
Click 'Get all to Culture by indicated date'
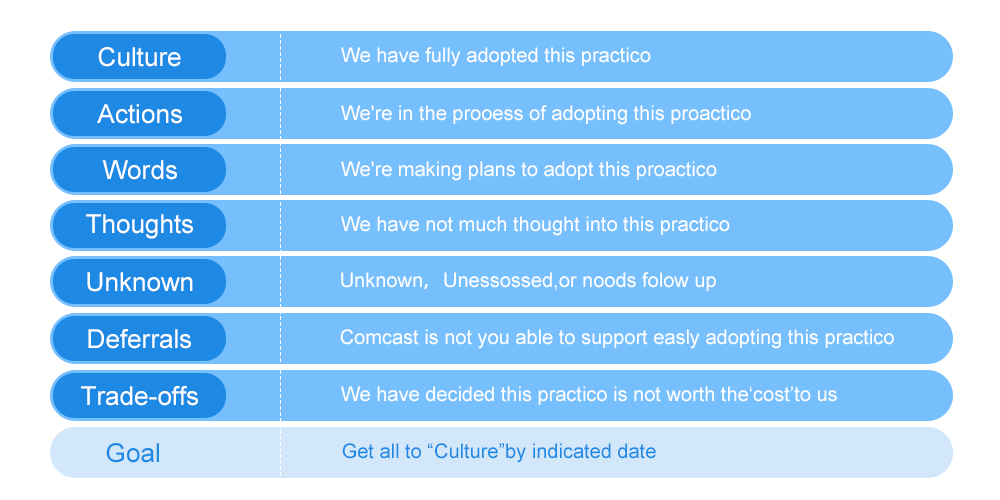pos(499,452)
